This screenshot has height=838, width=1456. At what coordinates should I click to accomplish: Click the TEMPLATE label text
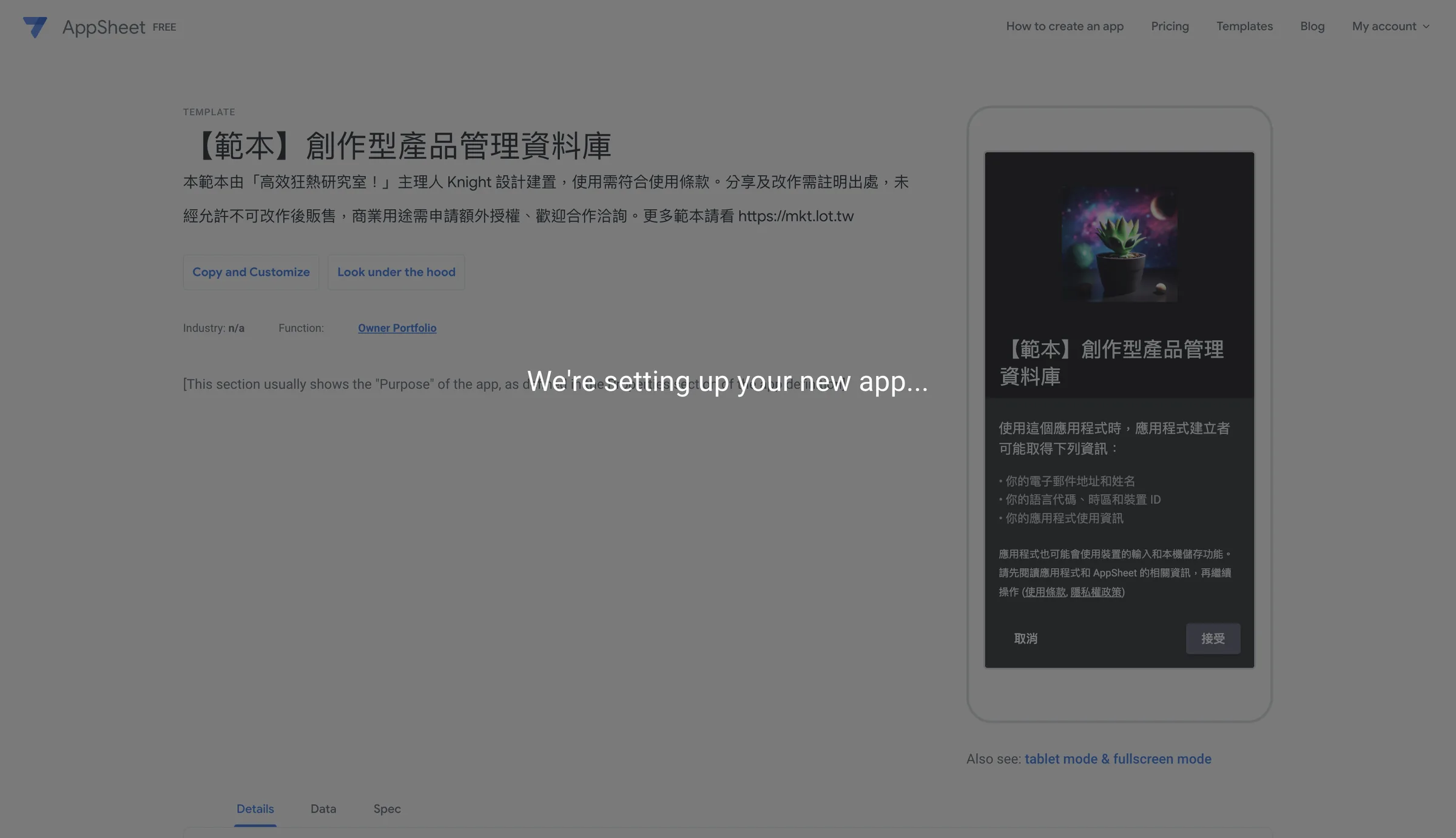[209, 112]
